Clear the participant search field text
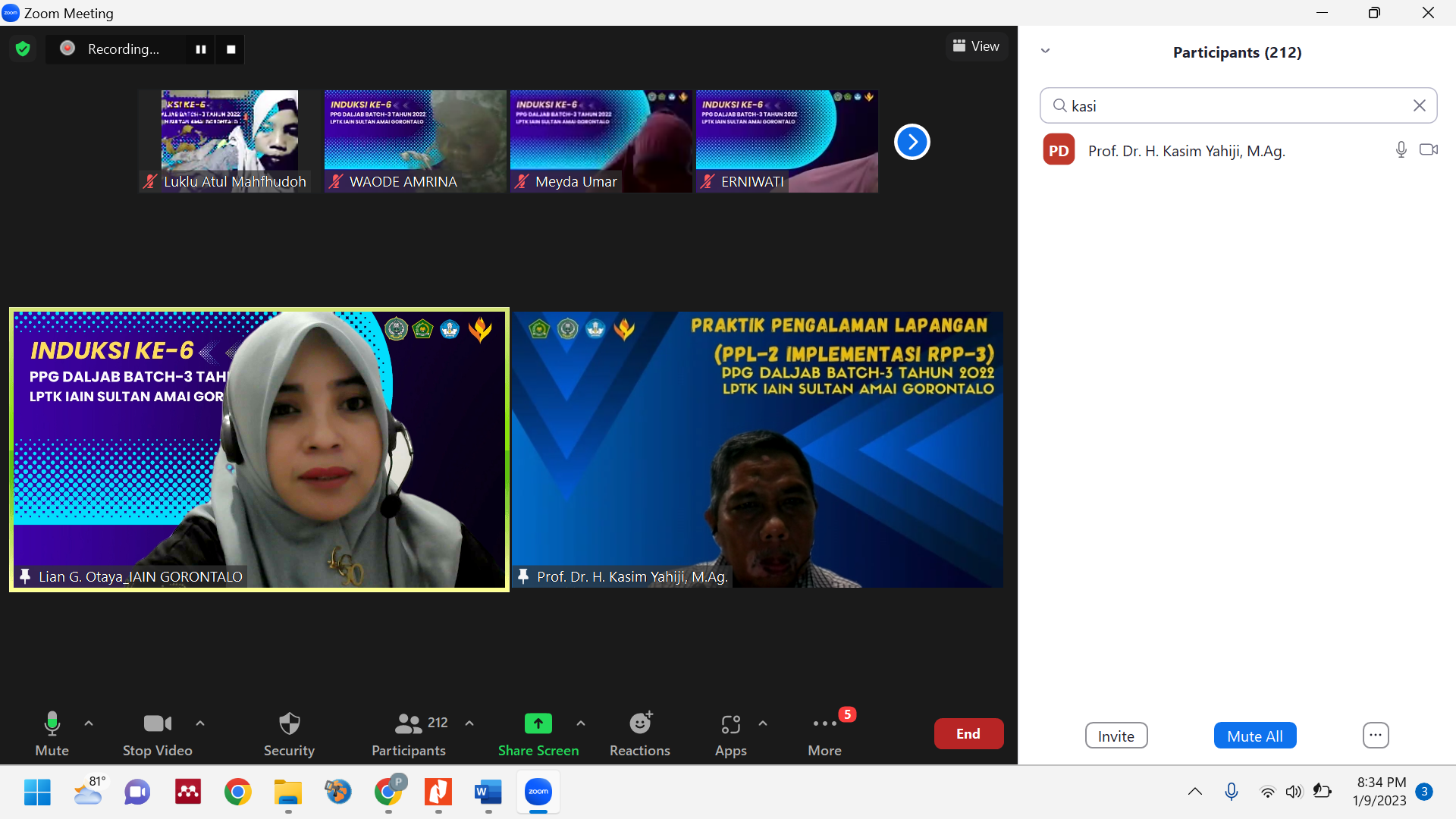1456x819 pixels. click(x=1419, y=105)
